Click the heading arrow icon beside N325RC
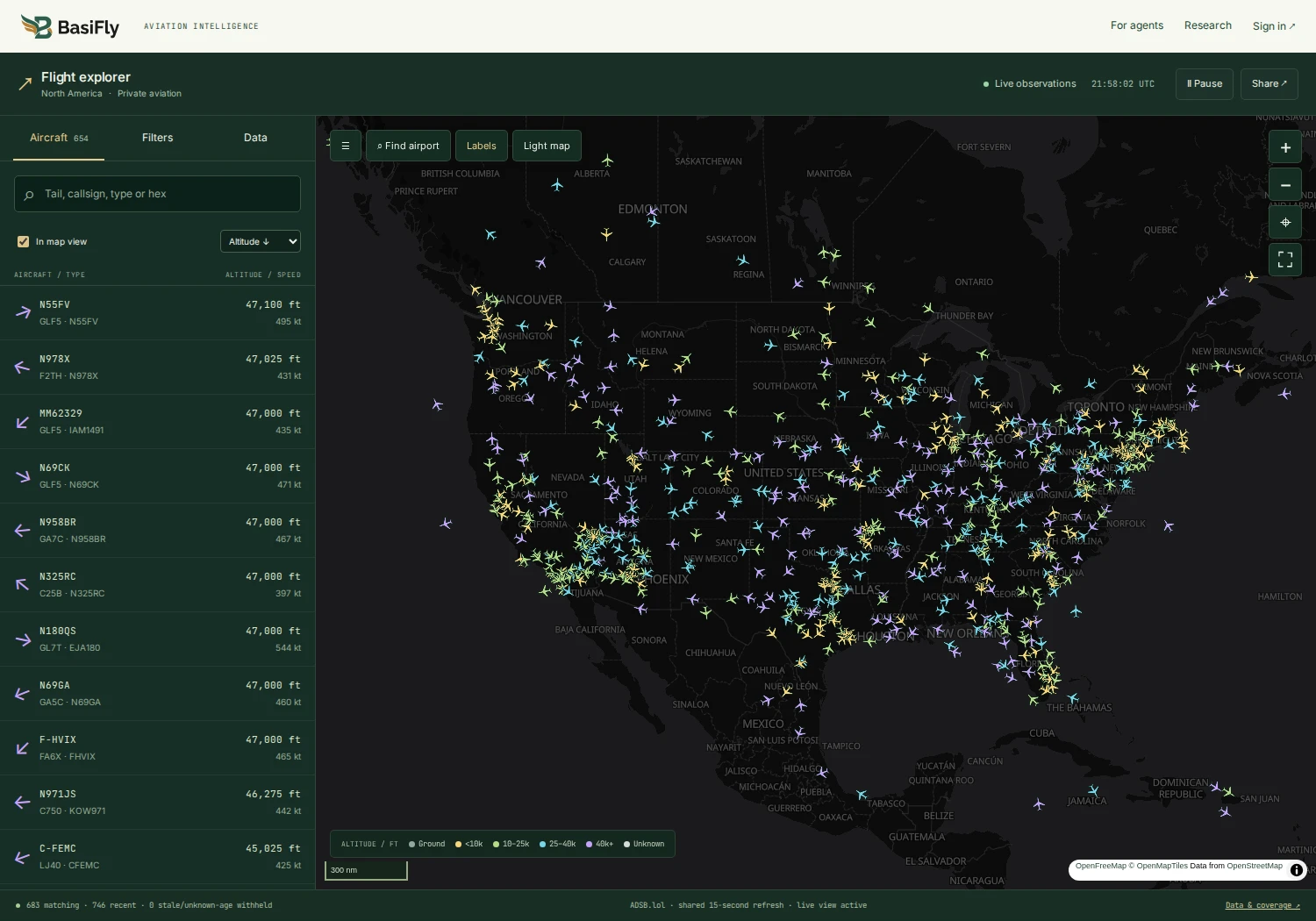 point(23,584)
